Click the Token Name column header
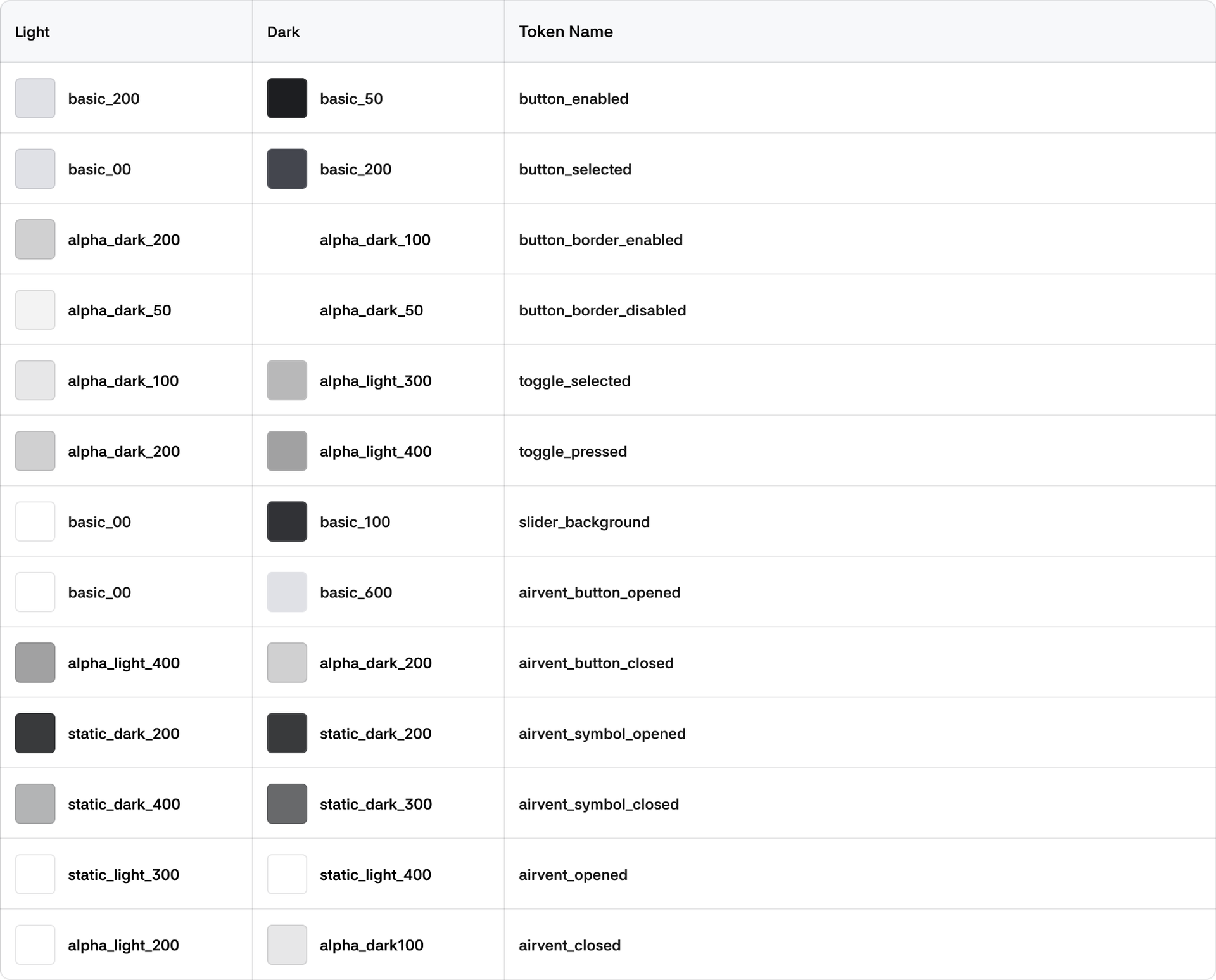 point(566,32)
